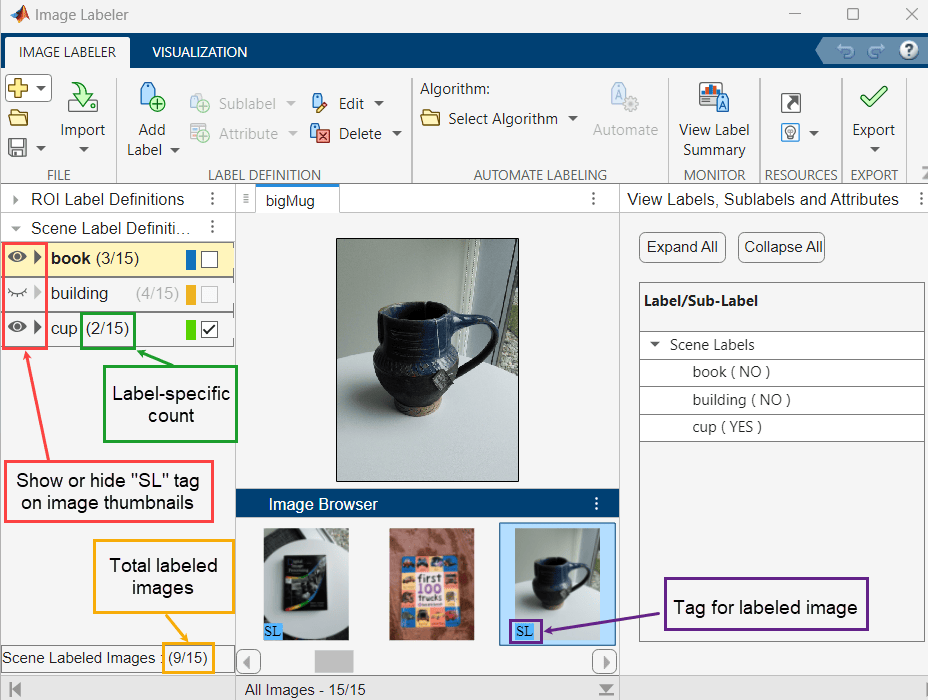Click the orange color swatch for building
Image resolution: width=928 pixels, height=700 pixels.
tap(191, 295)
